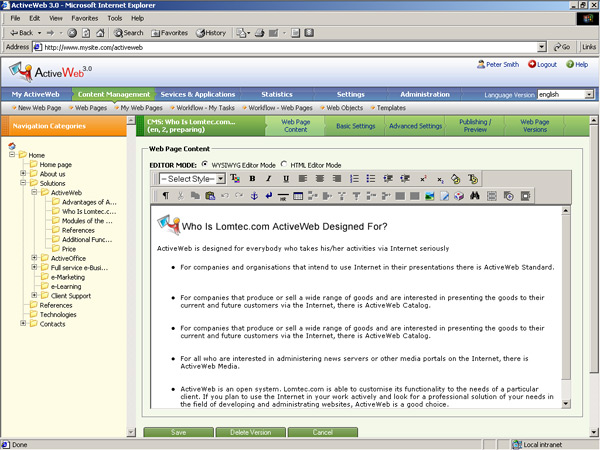This screenshot has width=600, height=450.
Task: Open the browser Tools menu
Action: point(114,18)
